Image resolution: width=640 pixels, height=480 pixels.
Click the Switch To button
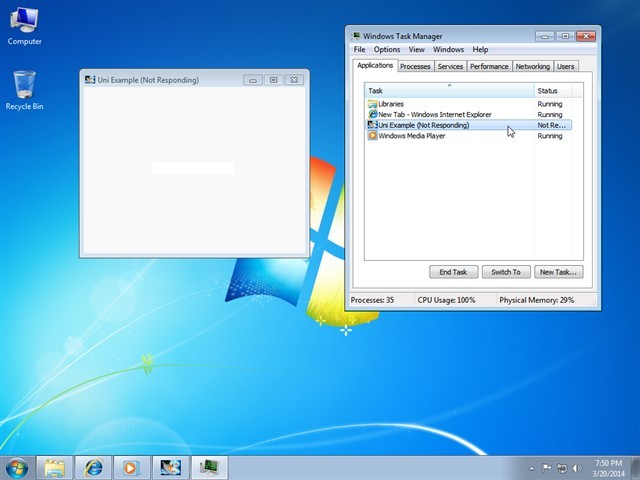point(506,272)
